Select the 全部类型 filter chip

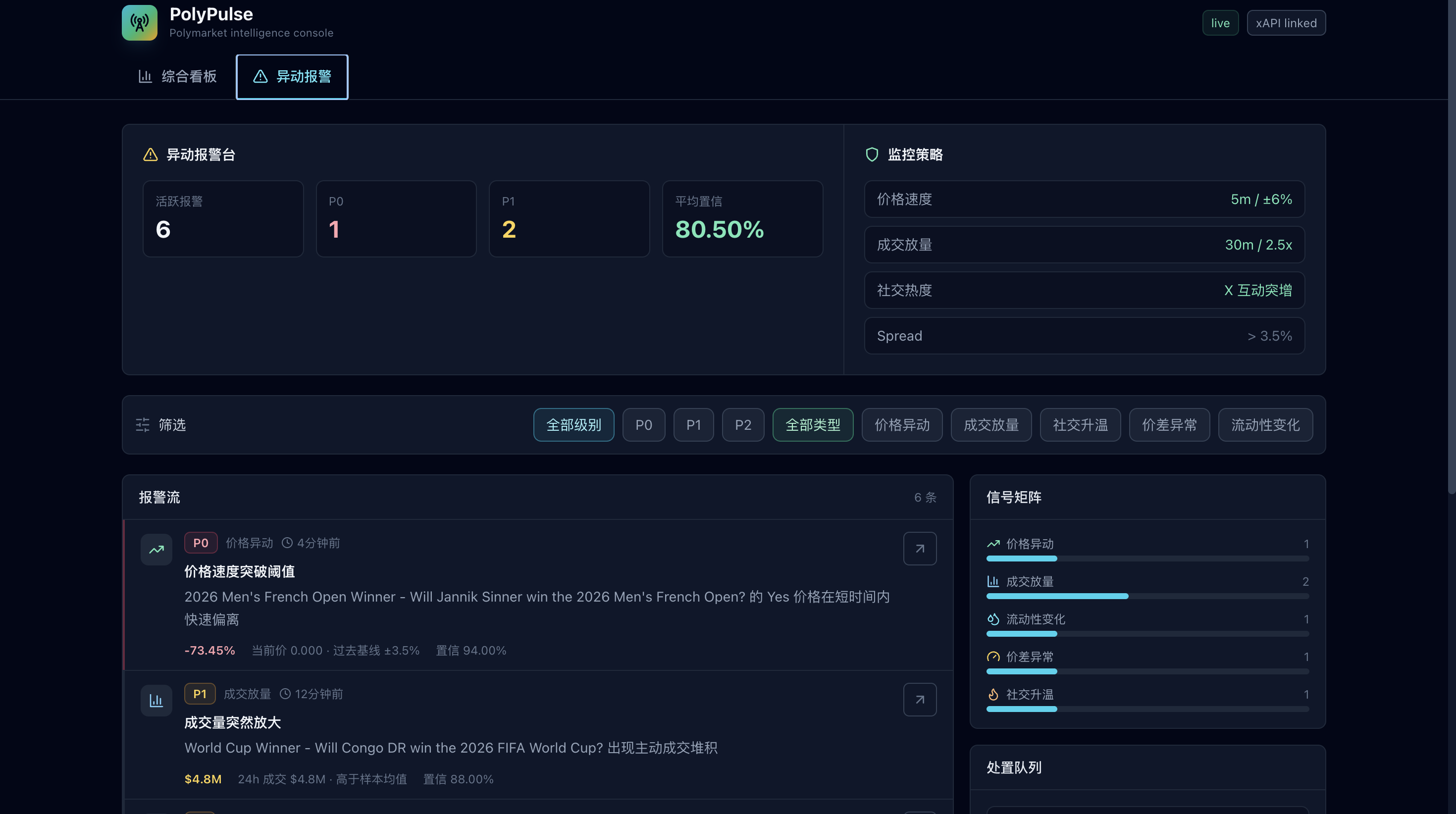click(x=813, y=425)
